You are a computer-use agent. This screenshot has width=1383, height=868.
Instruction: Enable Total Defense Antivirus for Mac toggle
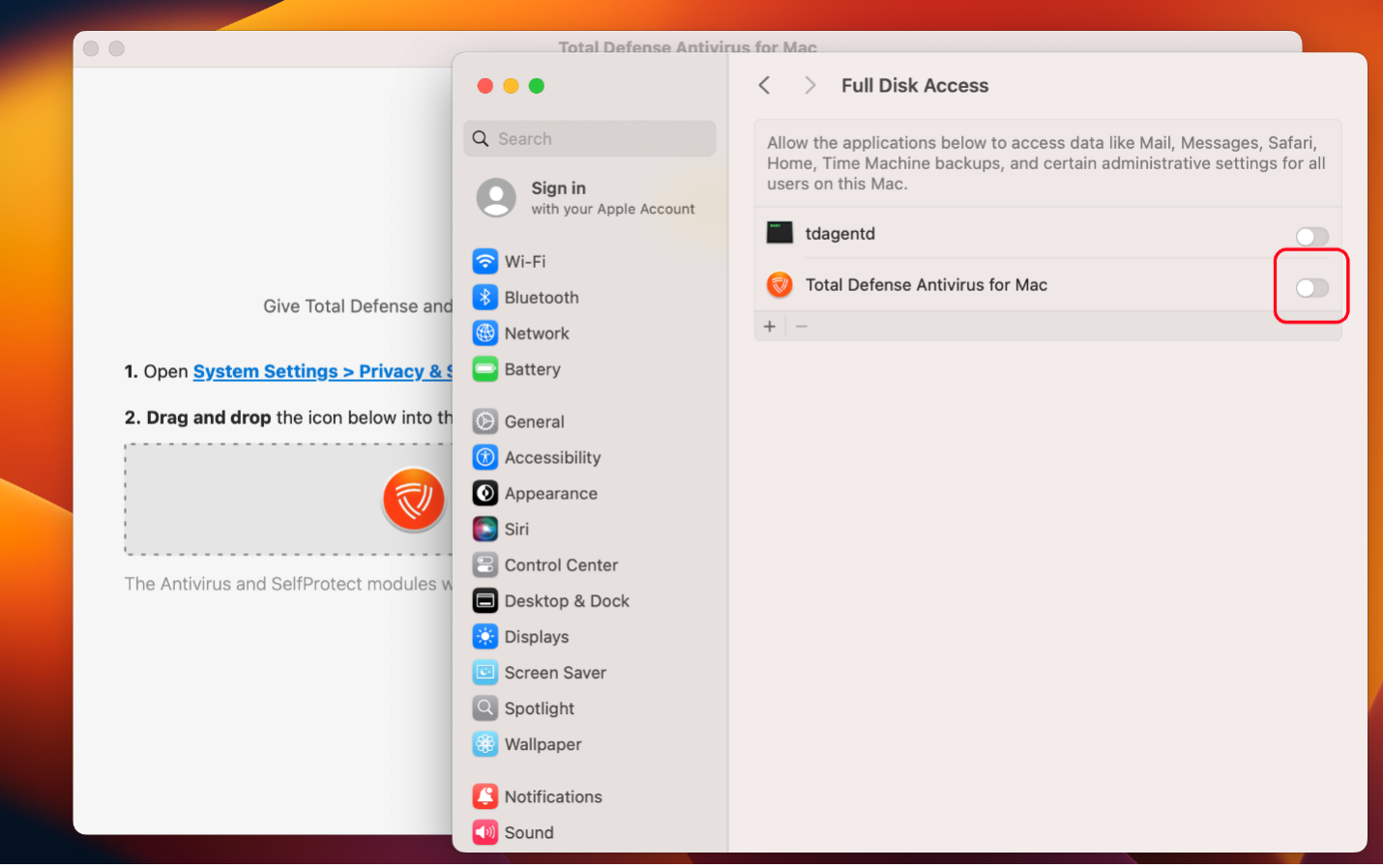pyautogui.click(x=1312, y=287)
